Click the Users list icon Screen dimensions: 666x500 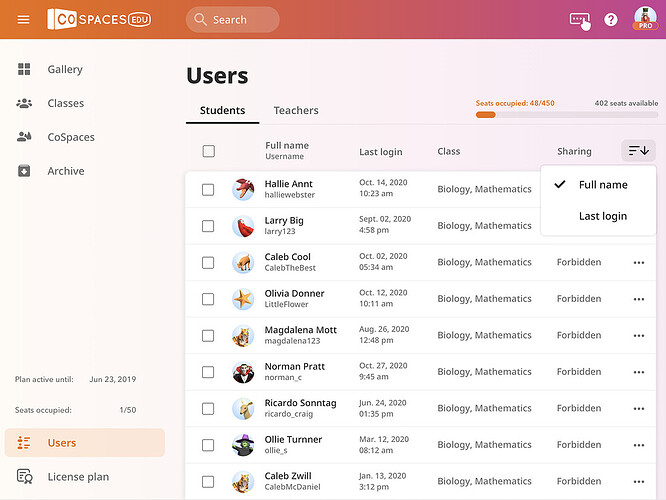(24, 443)
